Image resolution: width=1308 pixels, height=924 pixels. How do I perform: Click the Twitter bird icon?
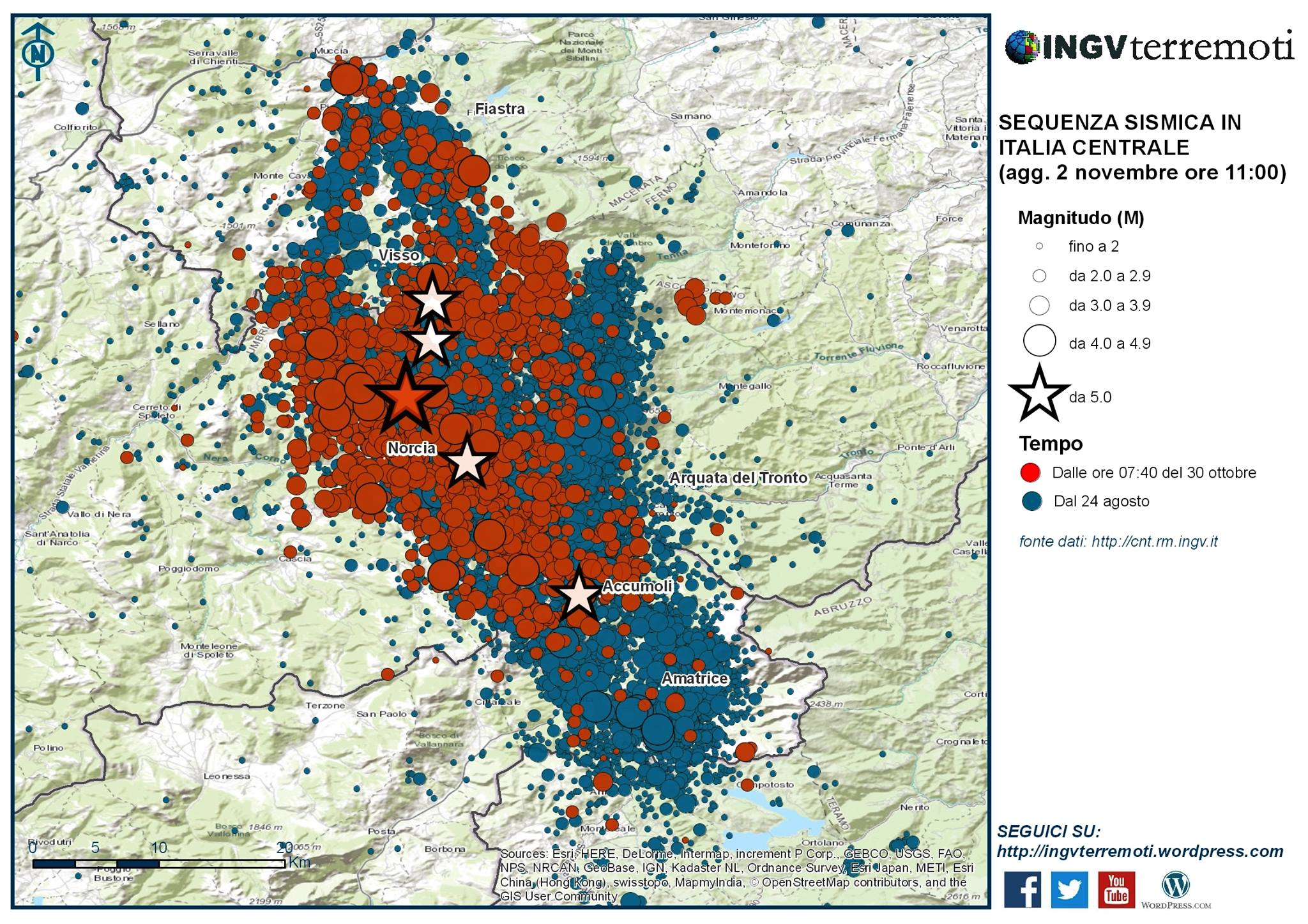(x=1068, y=889)
